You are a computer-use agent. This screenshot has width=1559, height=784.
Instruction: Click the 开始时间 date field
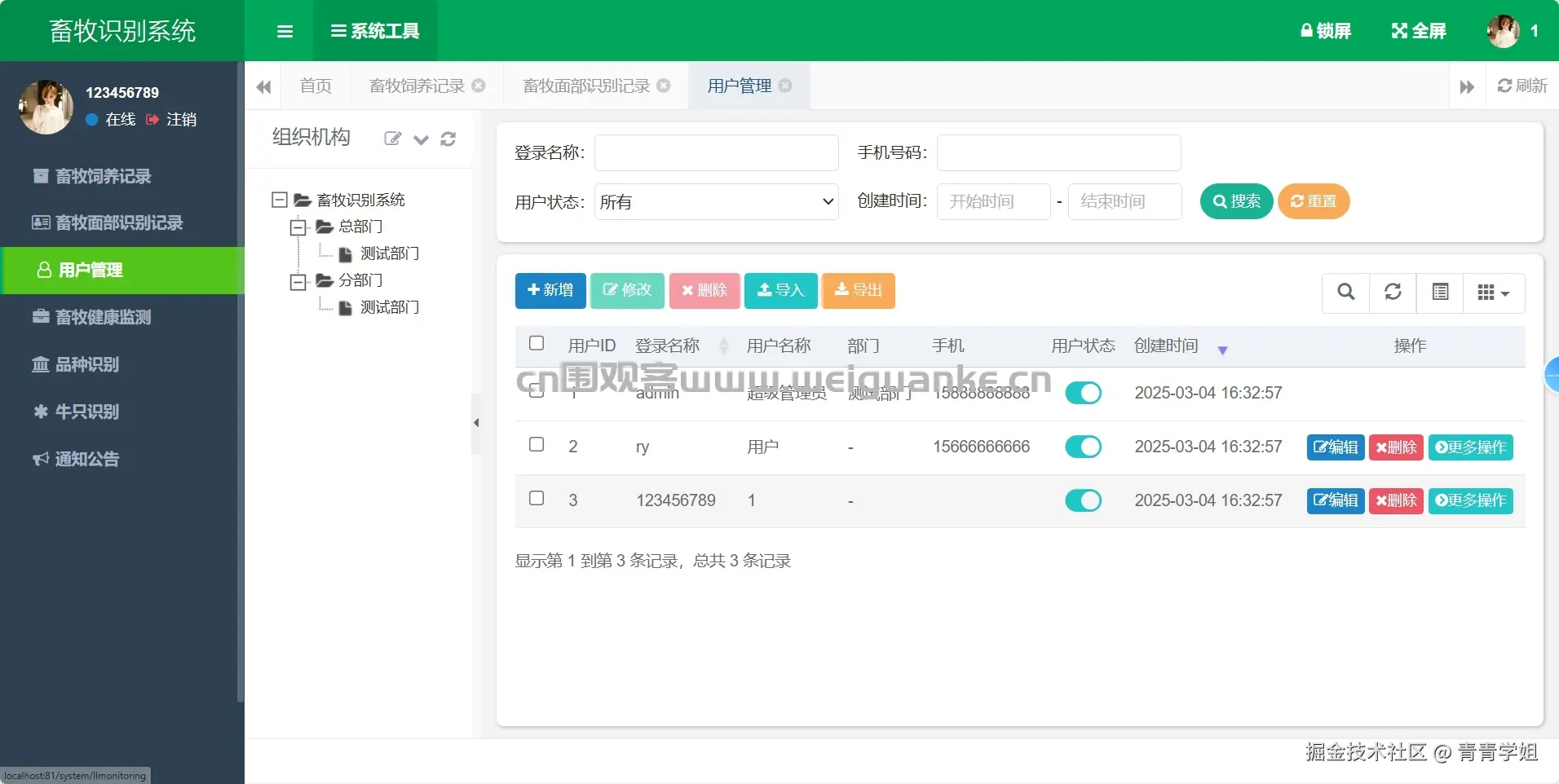click(994, 202)
